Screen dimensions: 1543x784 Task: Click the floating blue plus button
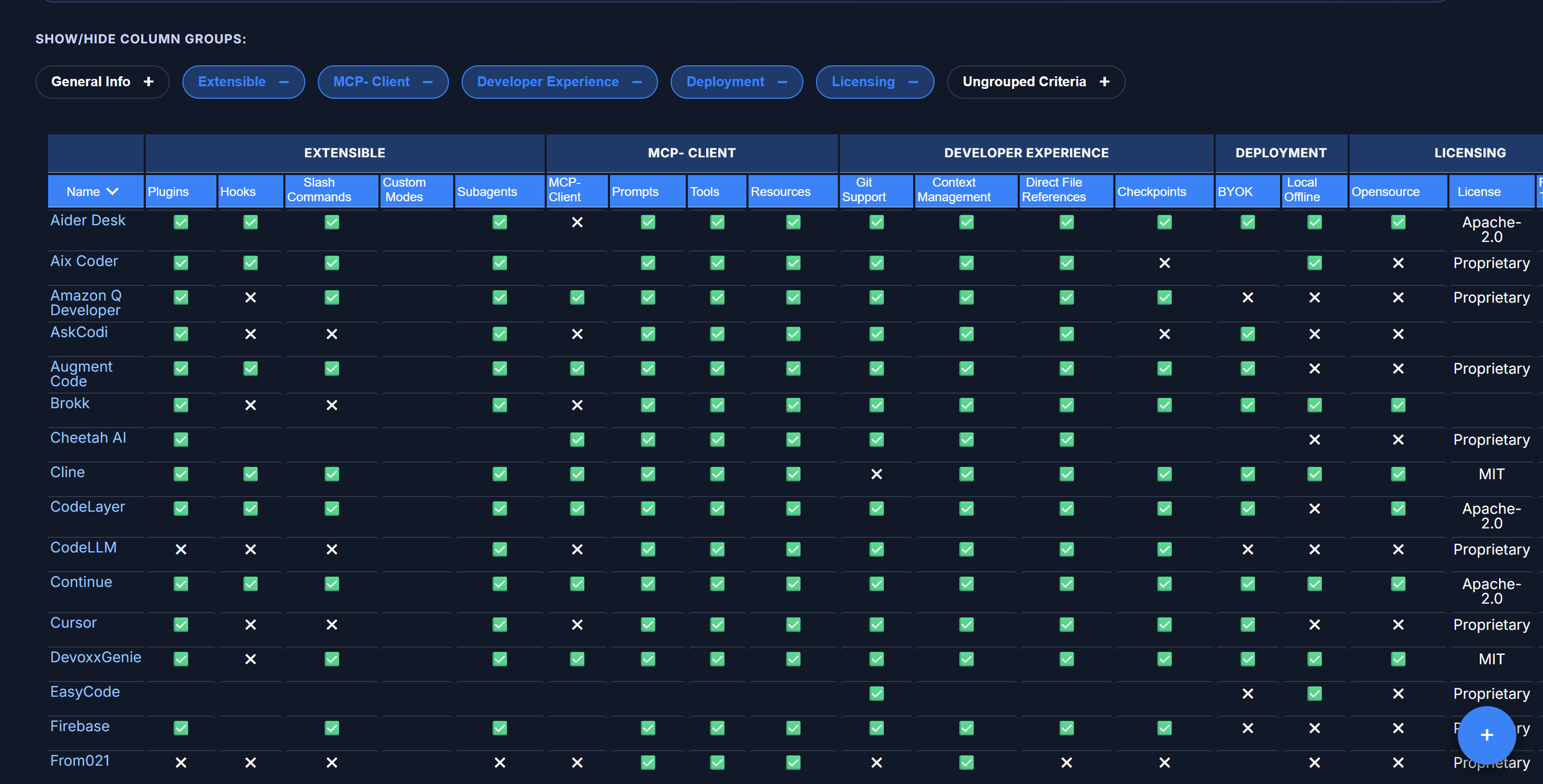(1486, 736)
